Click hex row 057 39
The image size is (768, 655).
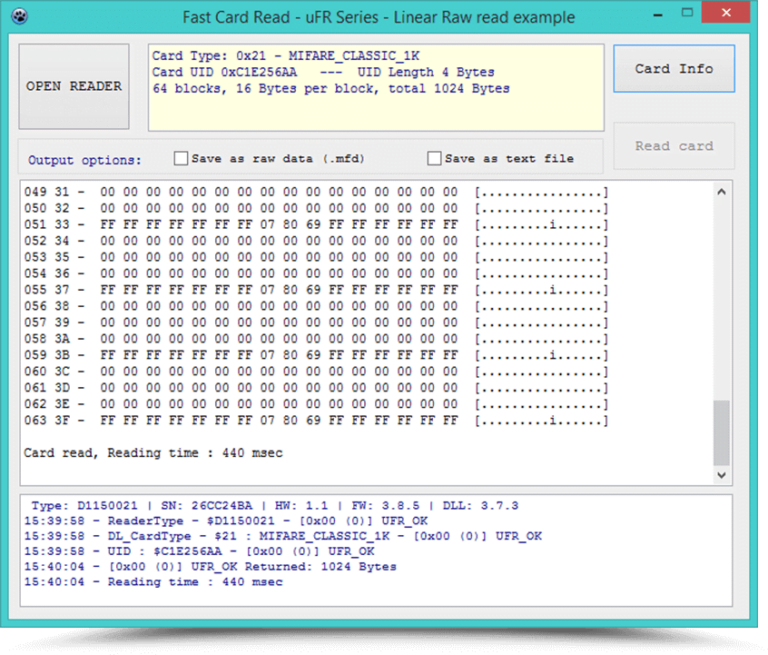click(316, 322)
